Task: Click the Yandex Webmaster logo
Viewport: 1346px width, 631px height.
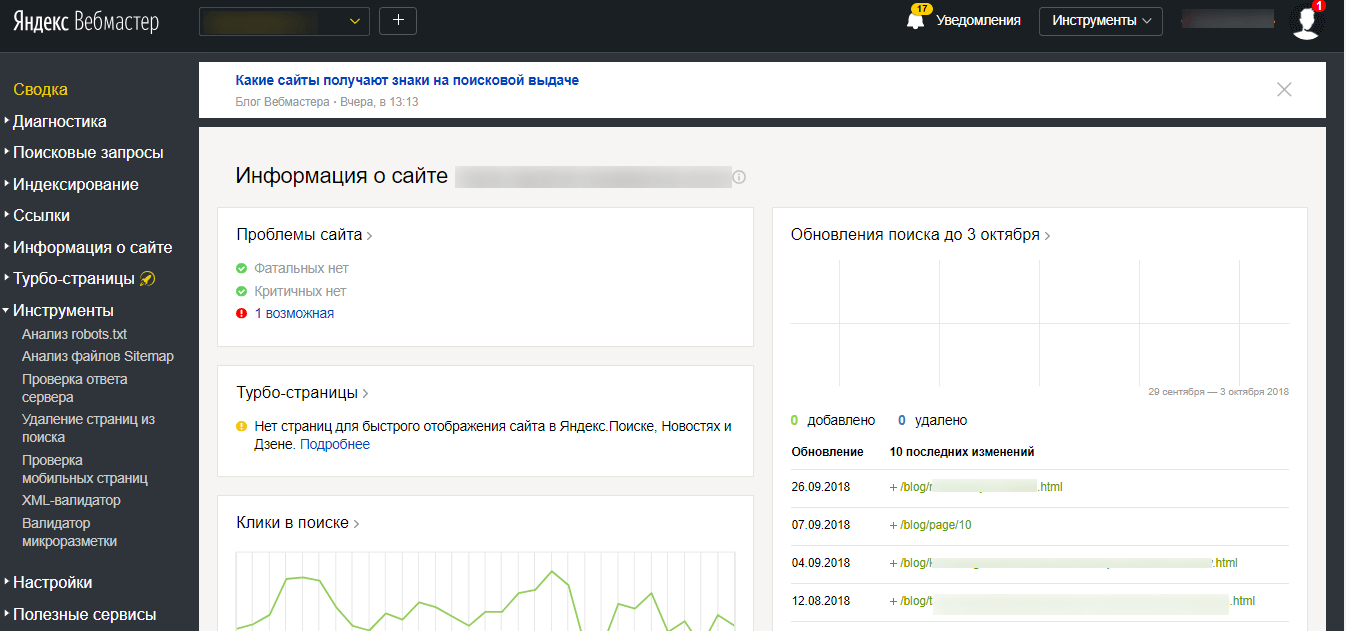Action: tap(86, 22)
